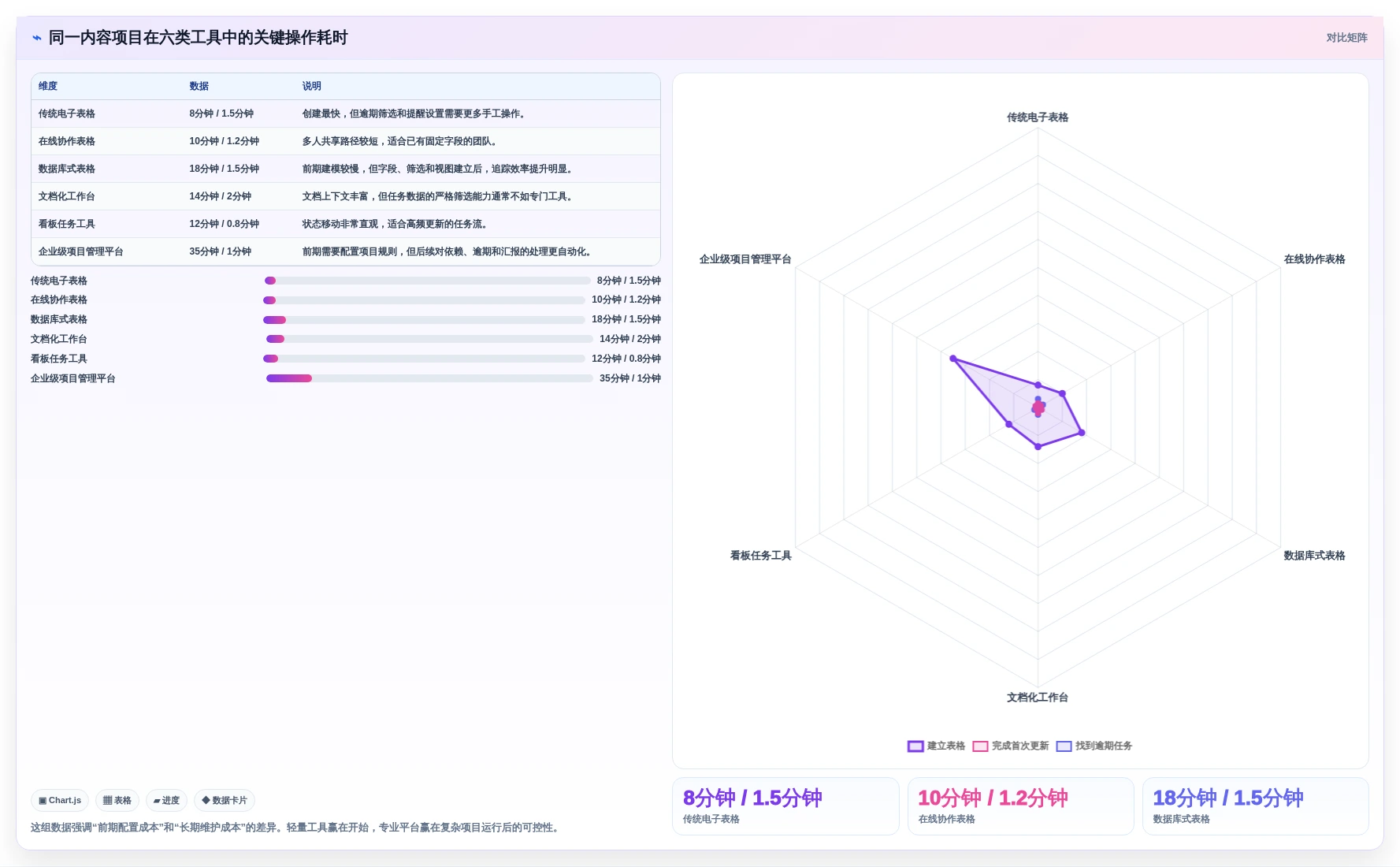
Task: Click the footer note beginning 这组数据强调
Action: [296, 828]
